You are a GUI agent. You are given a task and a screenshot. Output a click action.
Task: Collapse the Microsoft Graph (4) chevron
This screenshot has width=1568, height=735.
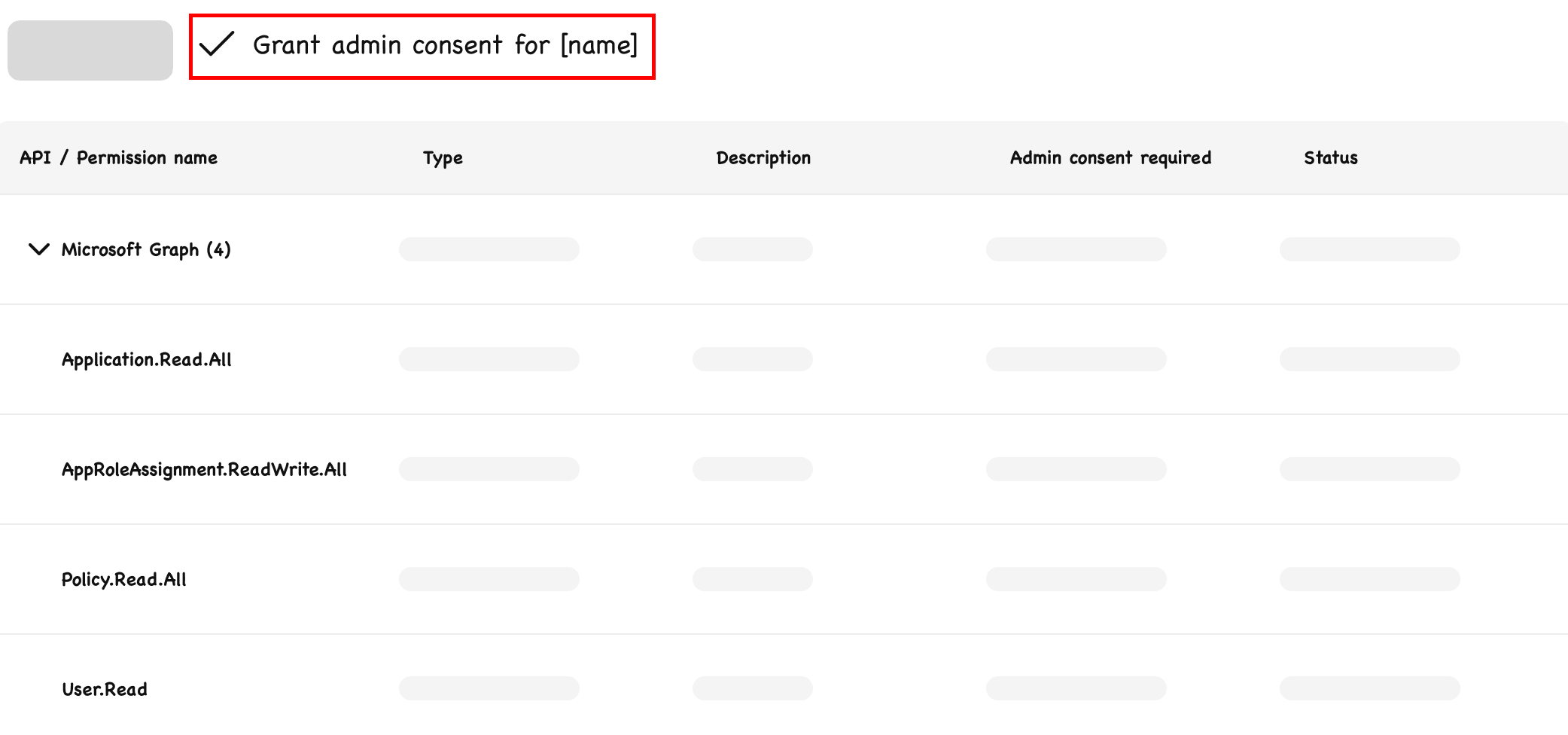pos(38,249)
